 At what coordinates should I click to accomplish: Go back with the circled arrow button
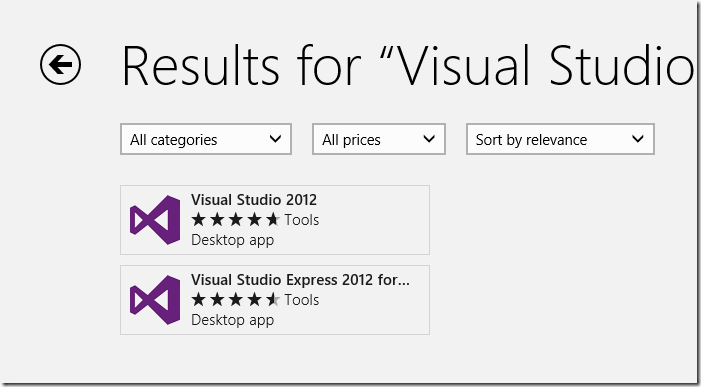pos(60,64)
